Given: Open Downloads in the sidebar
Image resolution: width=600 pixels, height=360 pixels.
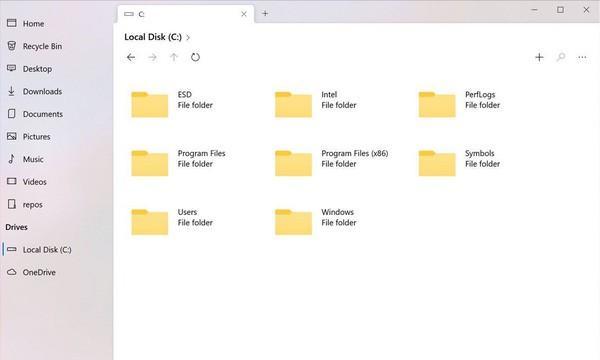Looking at the screenshot, I should [57, 91].
